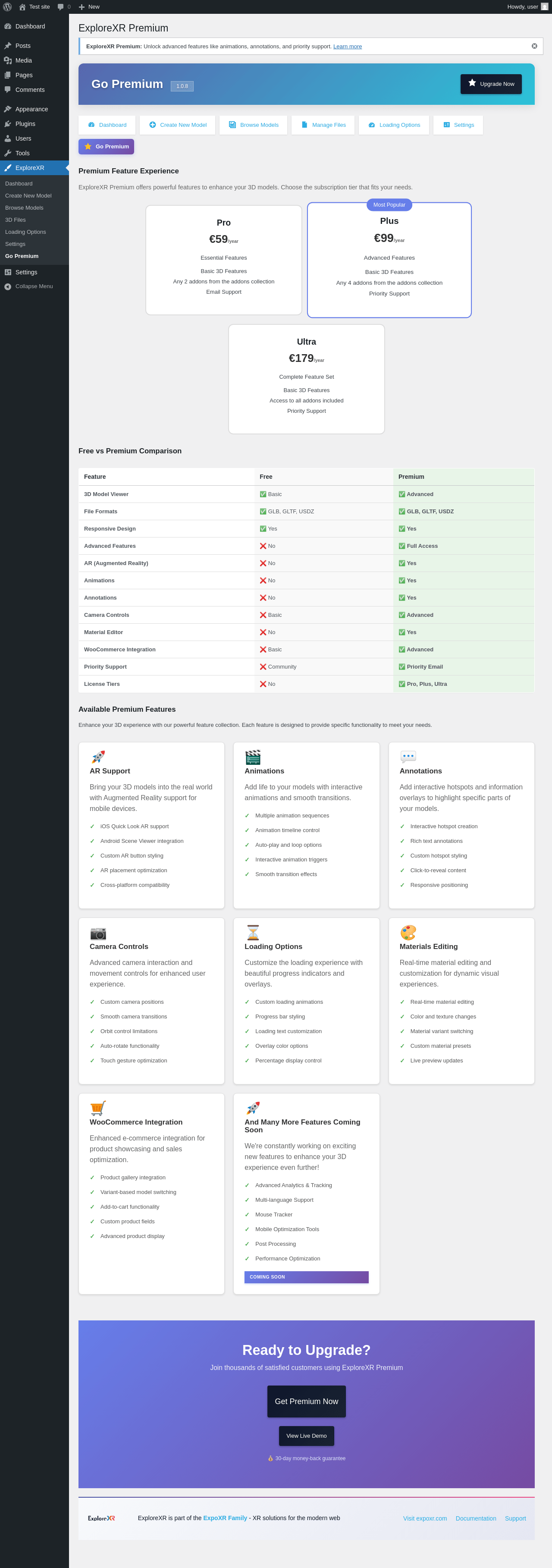Go to the Manage Files tab
The height and width of the screenshot is (1568, 552).
tap(323, 125)
